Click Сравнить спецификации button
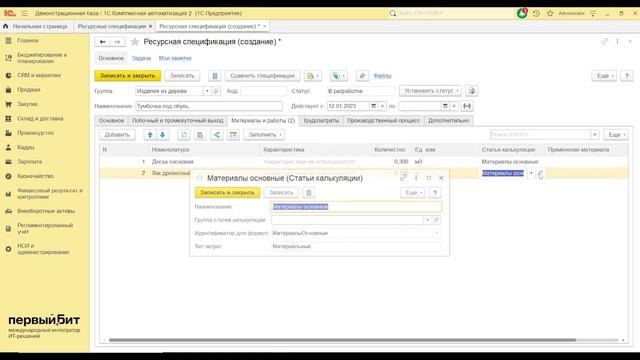640x360 pixels. (262, 76)
